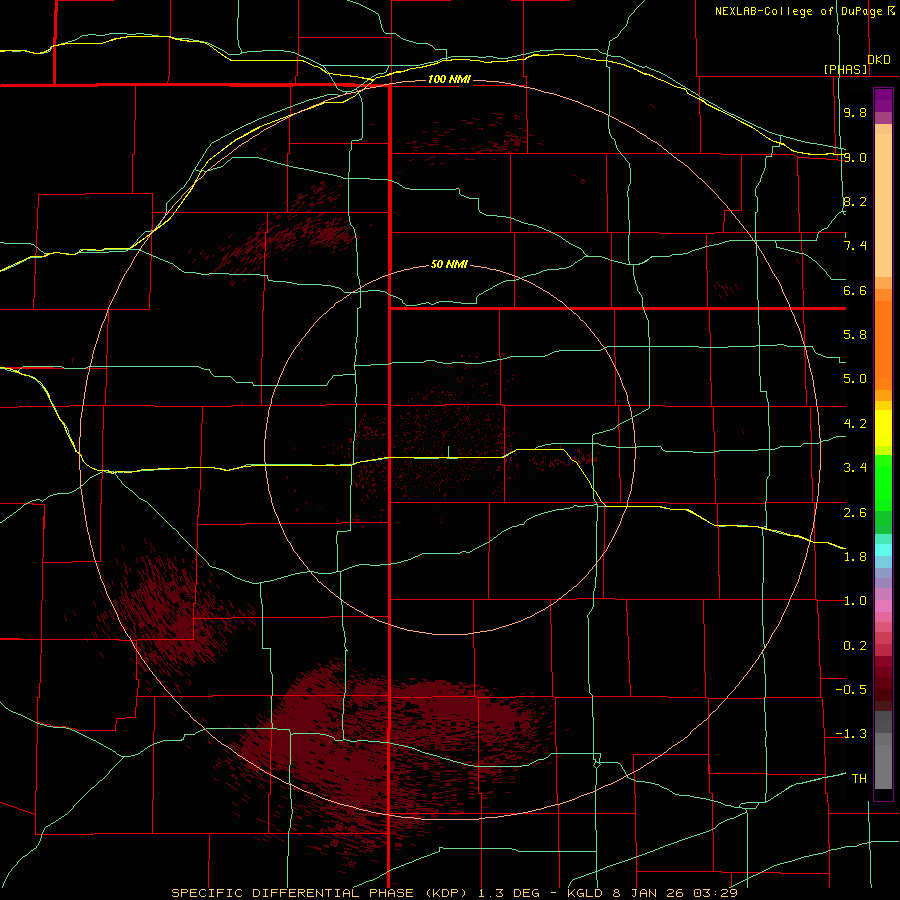Click the 0.2 scale label

(x=855, y=646)
